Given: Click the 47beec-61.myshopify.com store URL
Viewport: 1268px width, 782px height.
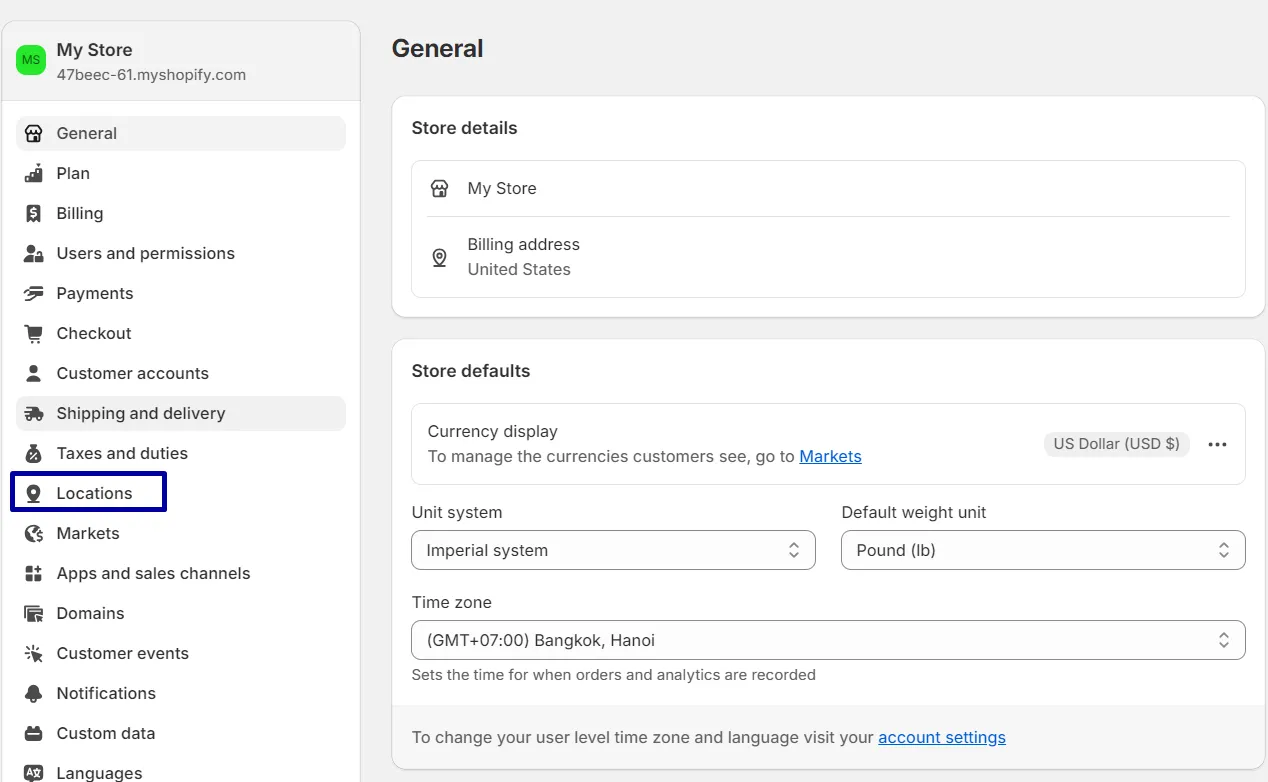Looking at the screenshot, I should pyautogui.click(x=151, y=75).
